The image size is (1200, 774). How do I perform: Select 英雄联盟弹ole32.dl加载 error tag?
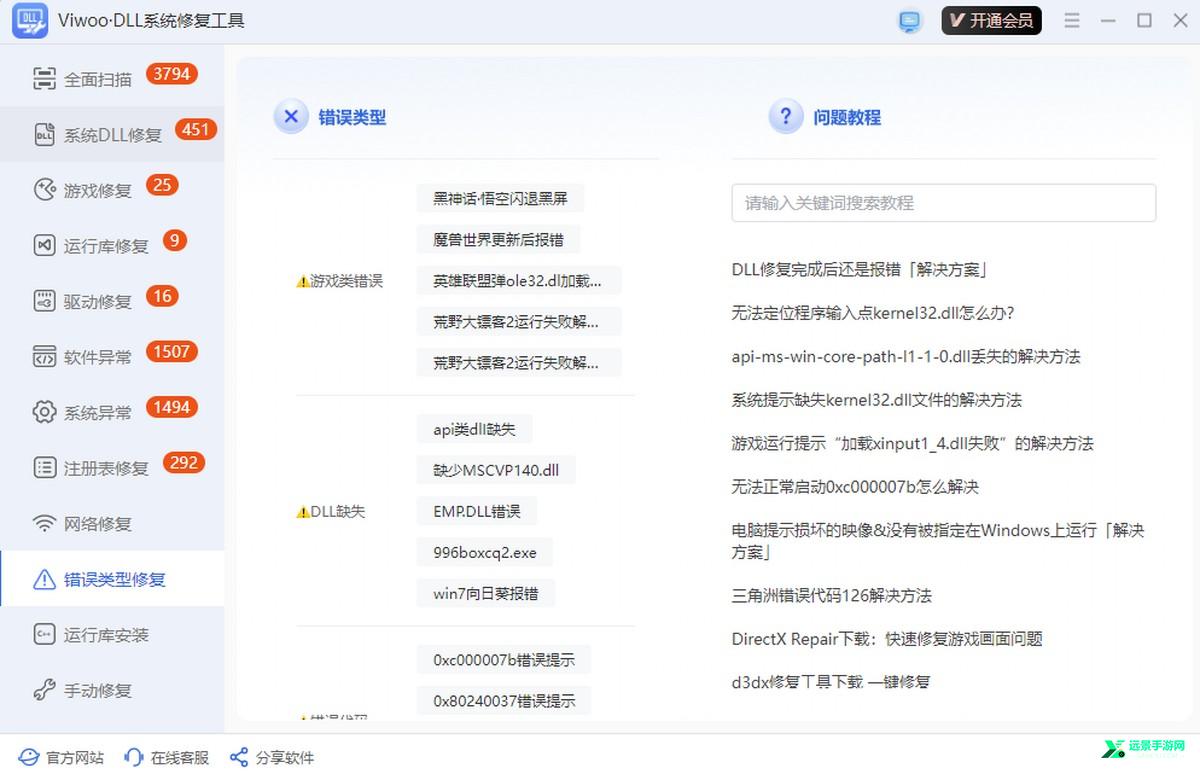point(519,280)
